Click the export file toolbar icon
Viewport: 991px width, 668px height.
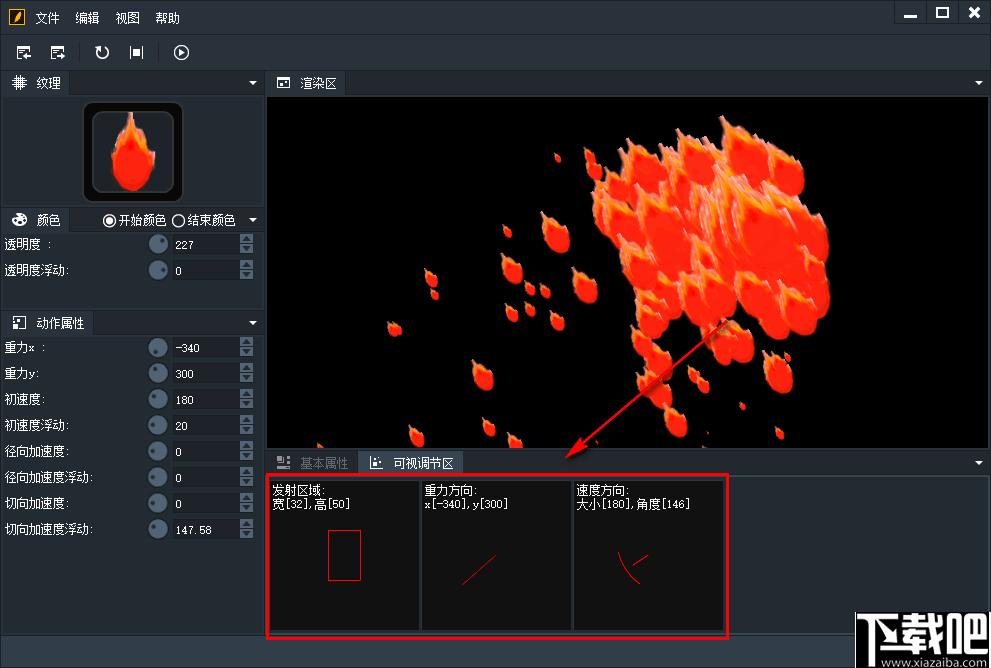58,52
